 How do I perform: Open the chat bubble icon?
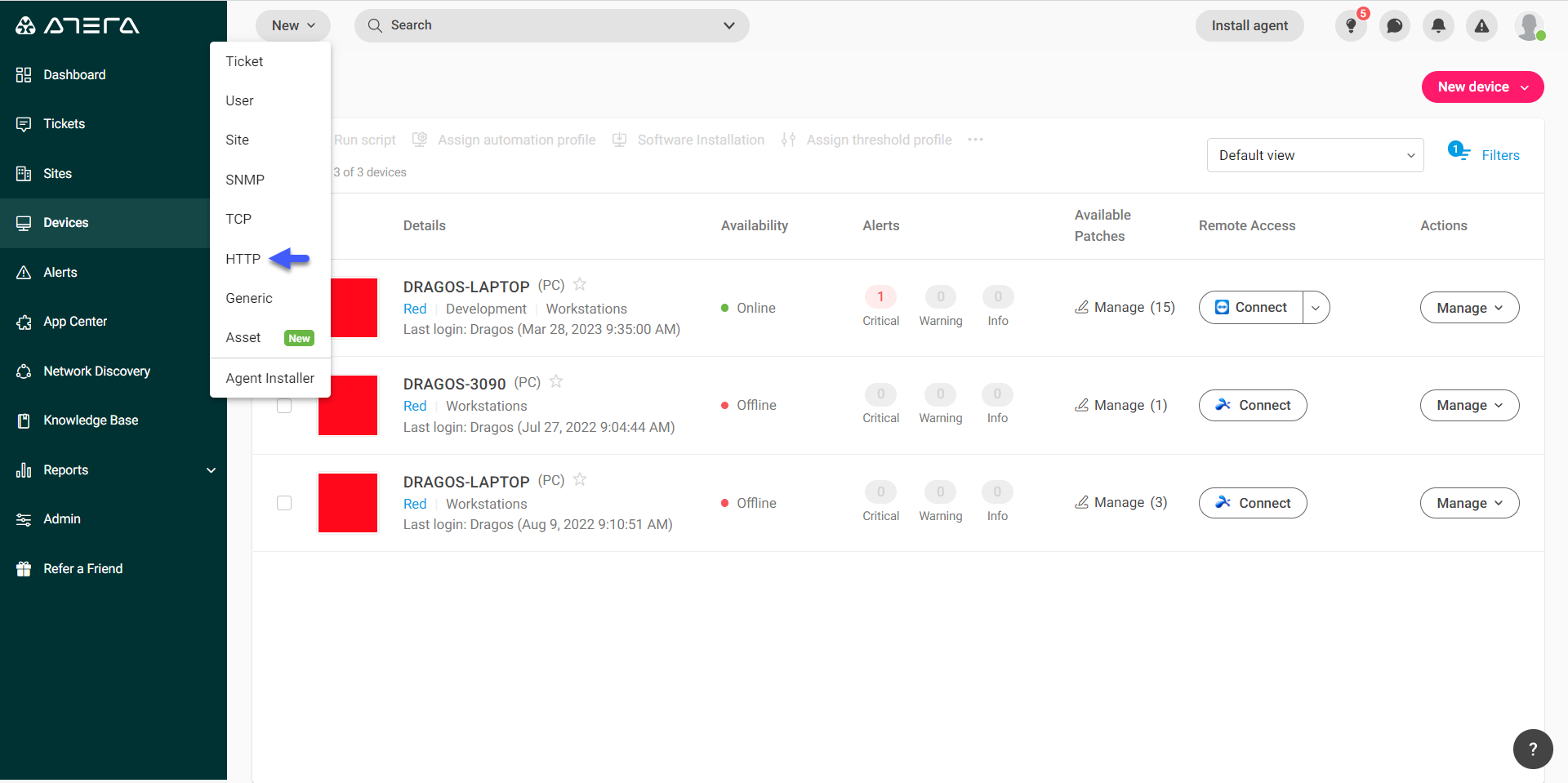[x=1395, y=25]
